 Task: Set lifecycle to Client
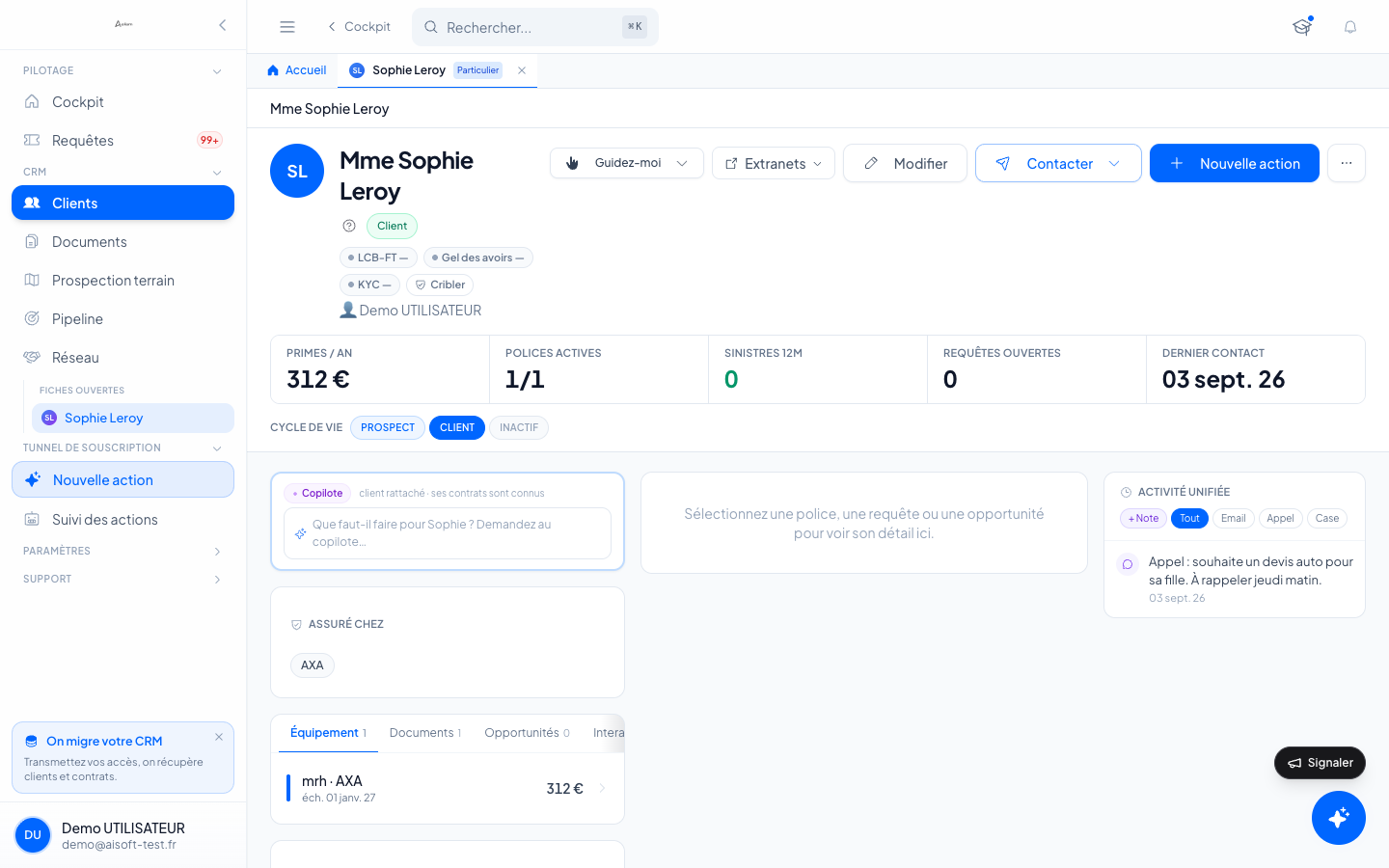click(457, 427)
